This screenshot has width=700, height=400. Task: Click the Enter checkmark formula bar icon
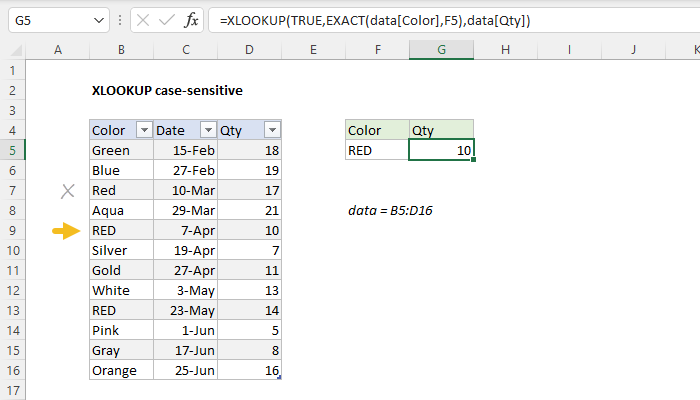click(167, 21)
